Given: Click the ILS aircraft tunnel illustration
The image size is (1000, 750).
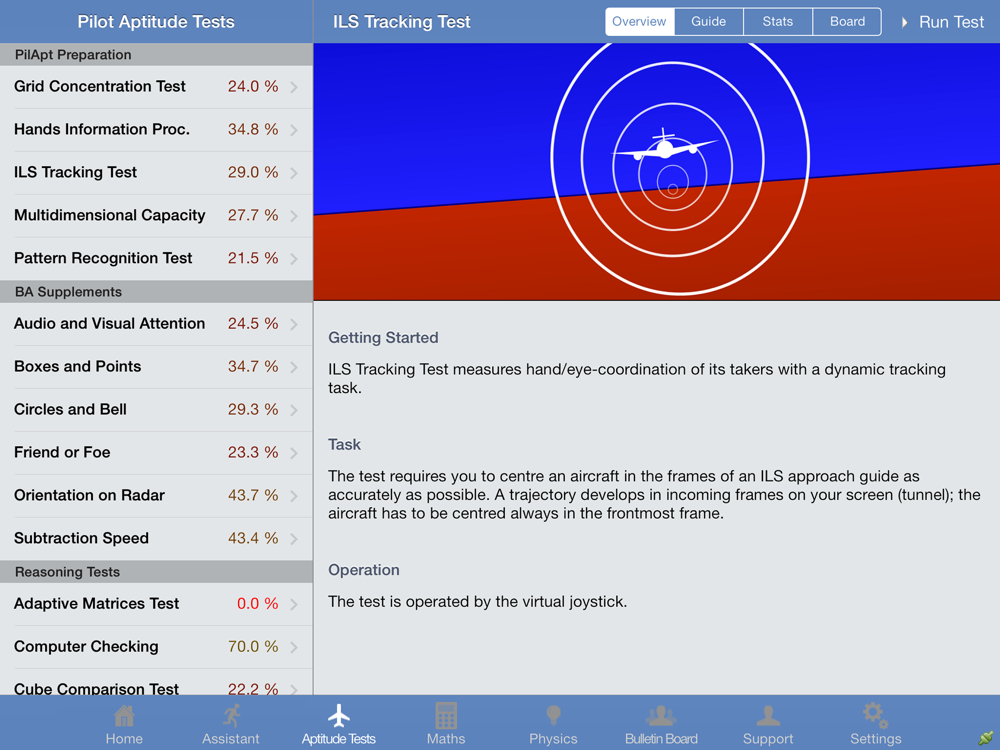Looking at the screenshot, I should [x=657, y=172].
